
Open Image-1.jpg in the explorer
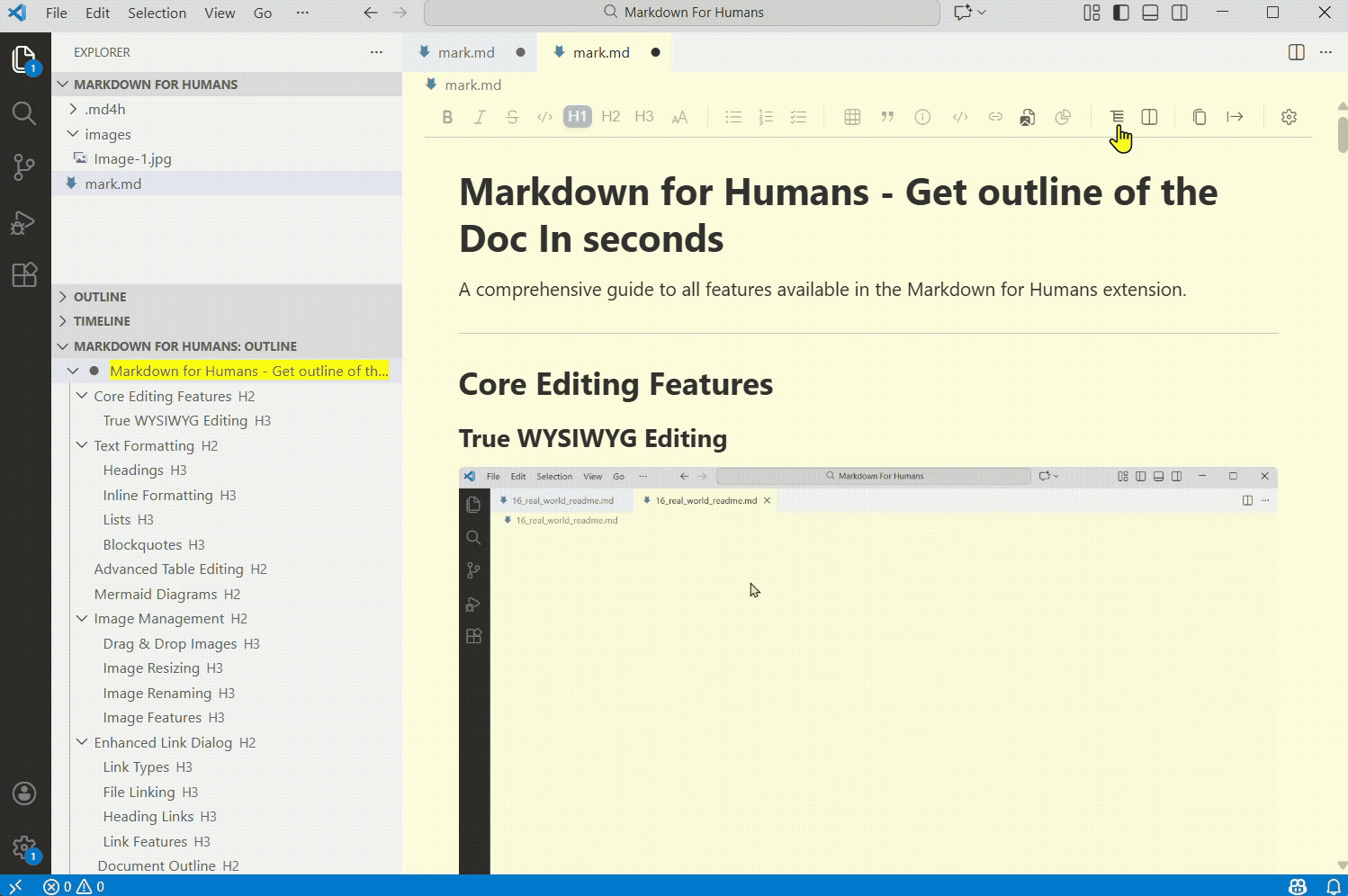(132, 158)
